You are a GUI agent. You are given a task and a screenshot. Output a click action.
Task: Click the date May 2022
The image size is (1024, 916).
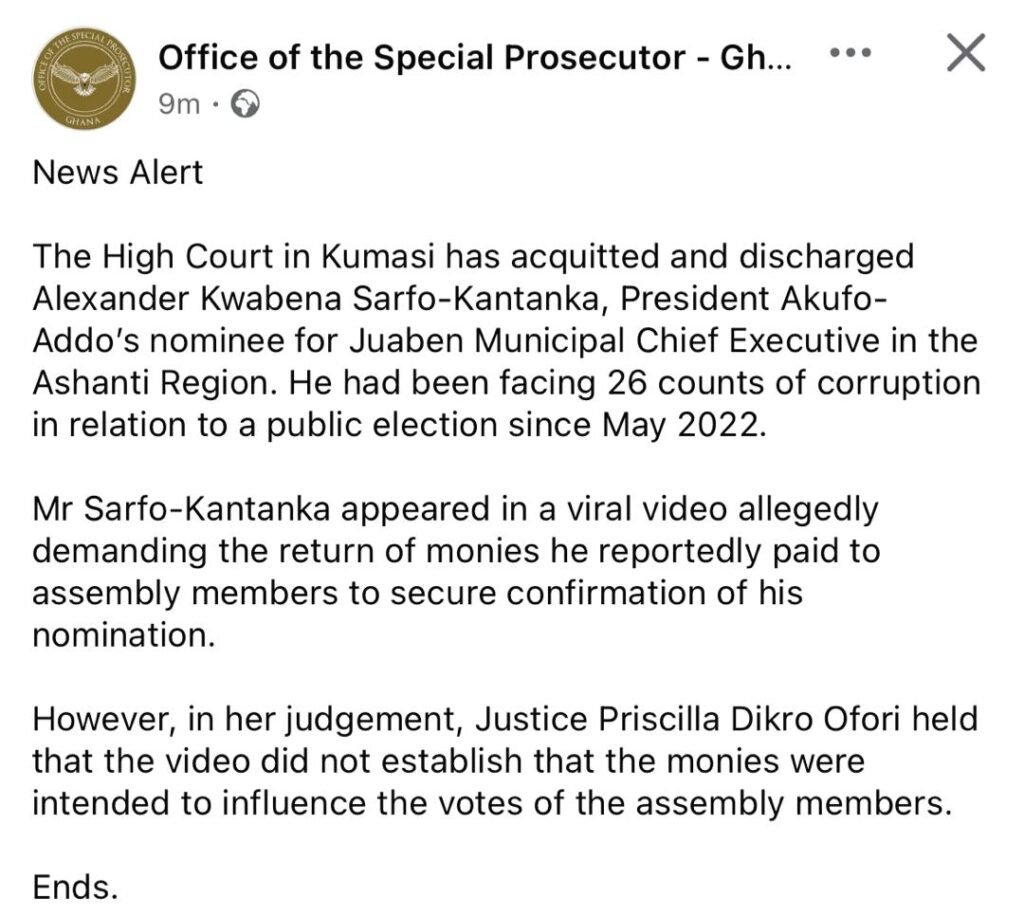681,425
